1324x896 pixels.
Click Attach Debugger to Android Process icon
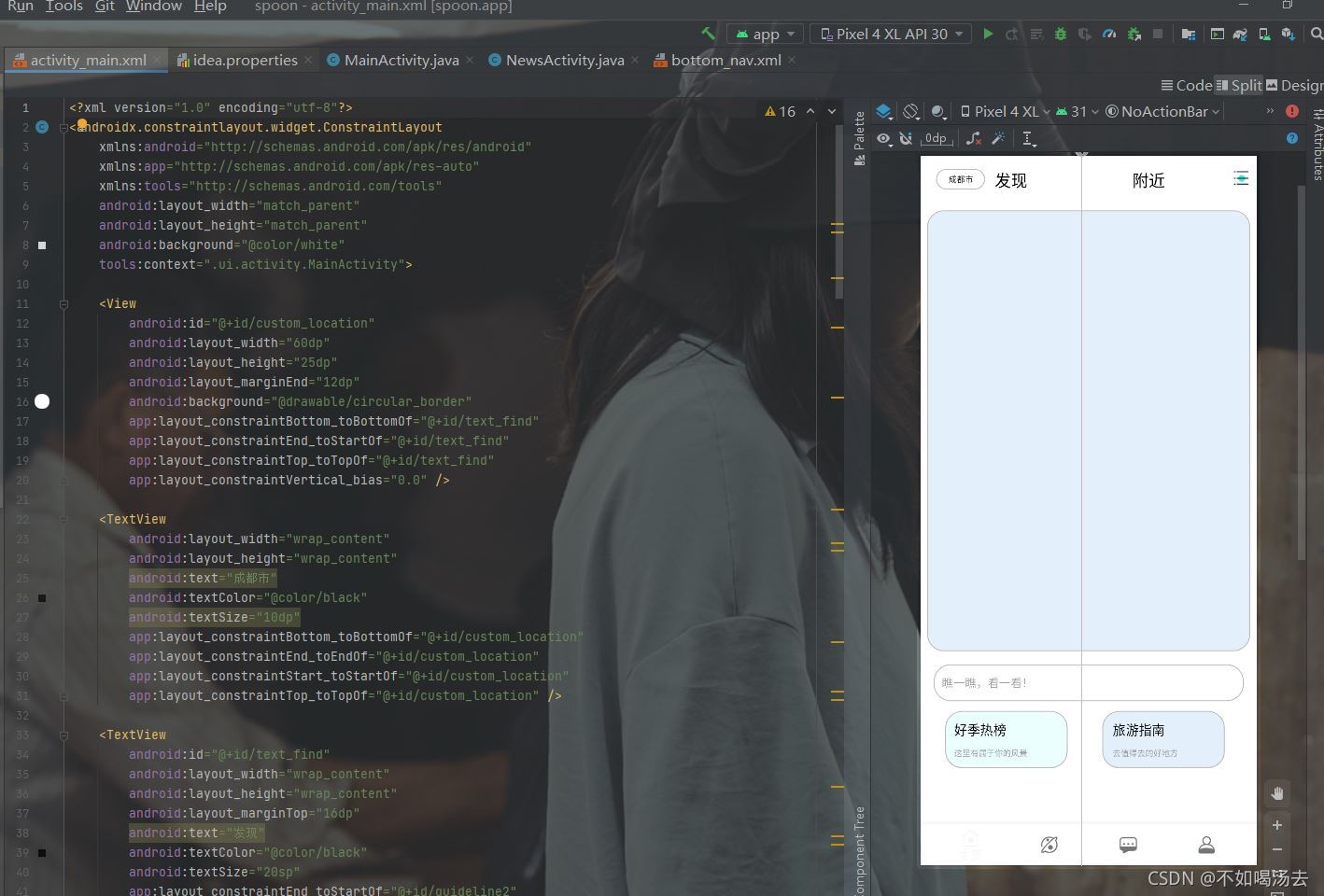point(1134,34)
